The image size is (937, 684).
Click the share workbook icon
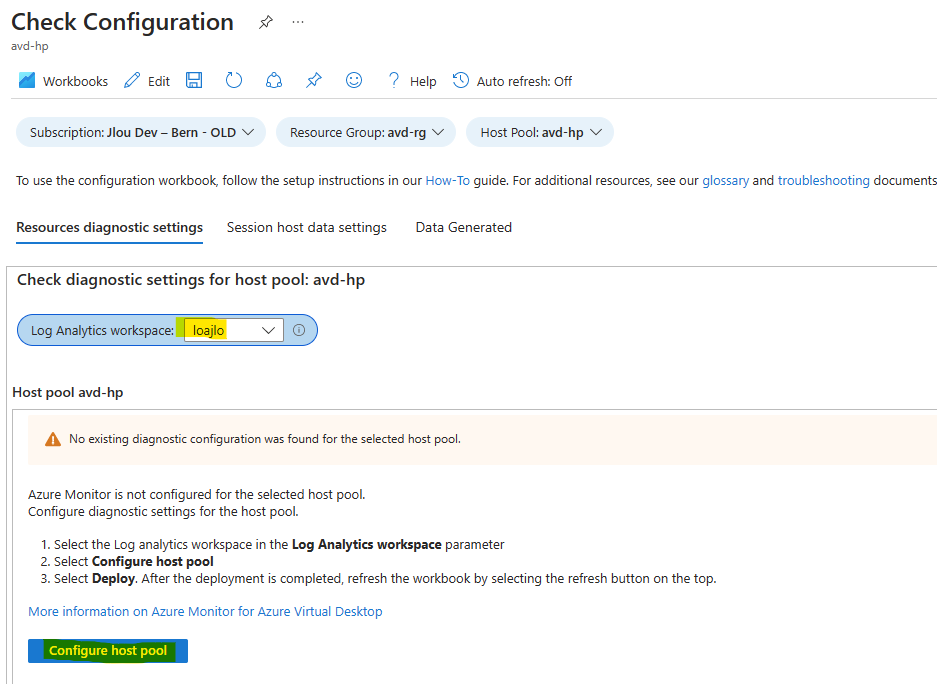pyautogui.click(x=274, y=81)
